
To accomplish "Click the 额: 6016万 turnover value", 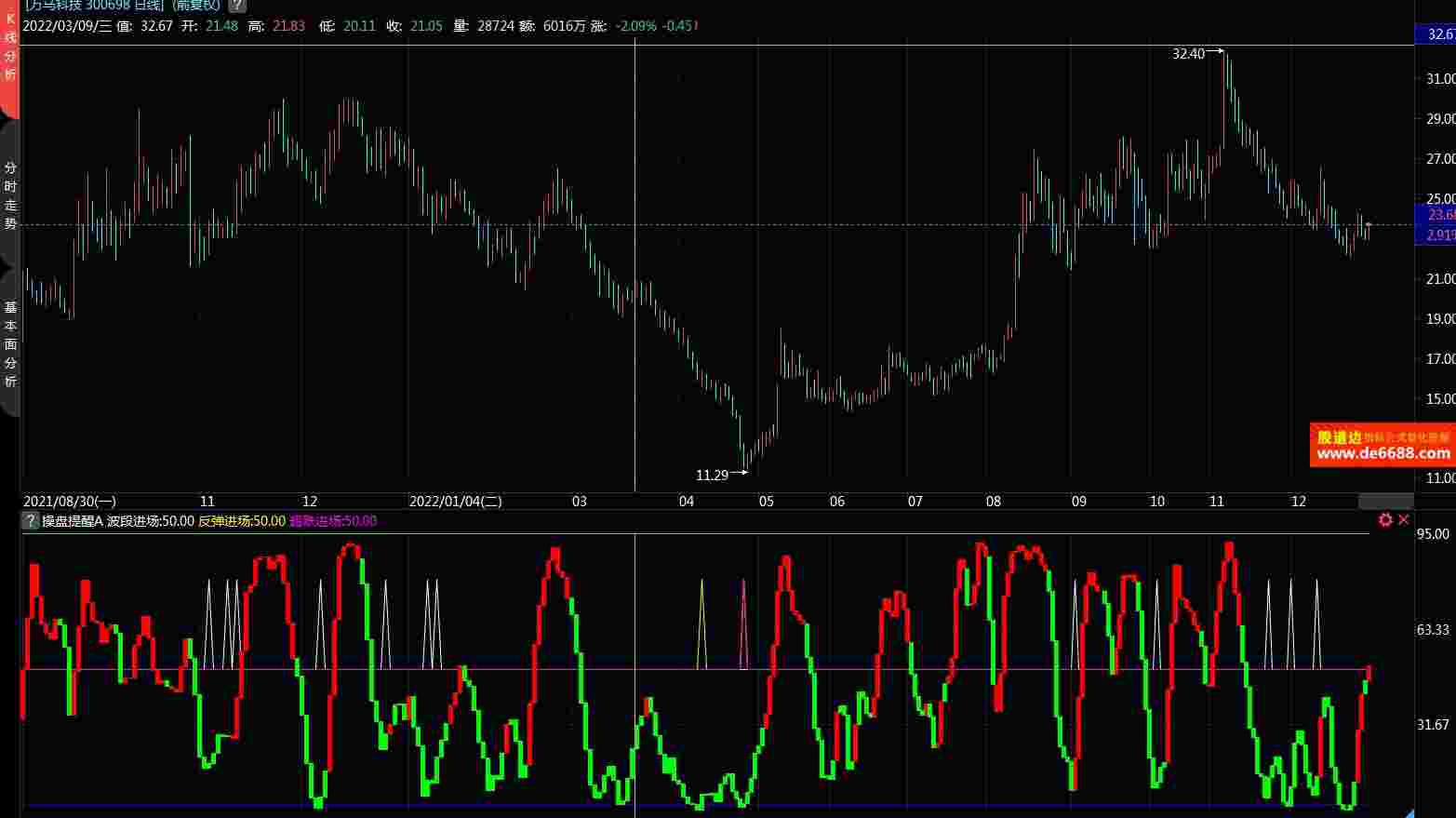I will [553, 26].
